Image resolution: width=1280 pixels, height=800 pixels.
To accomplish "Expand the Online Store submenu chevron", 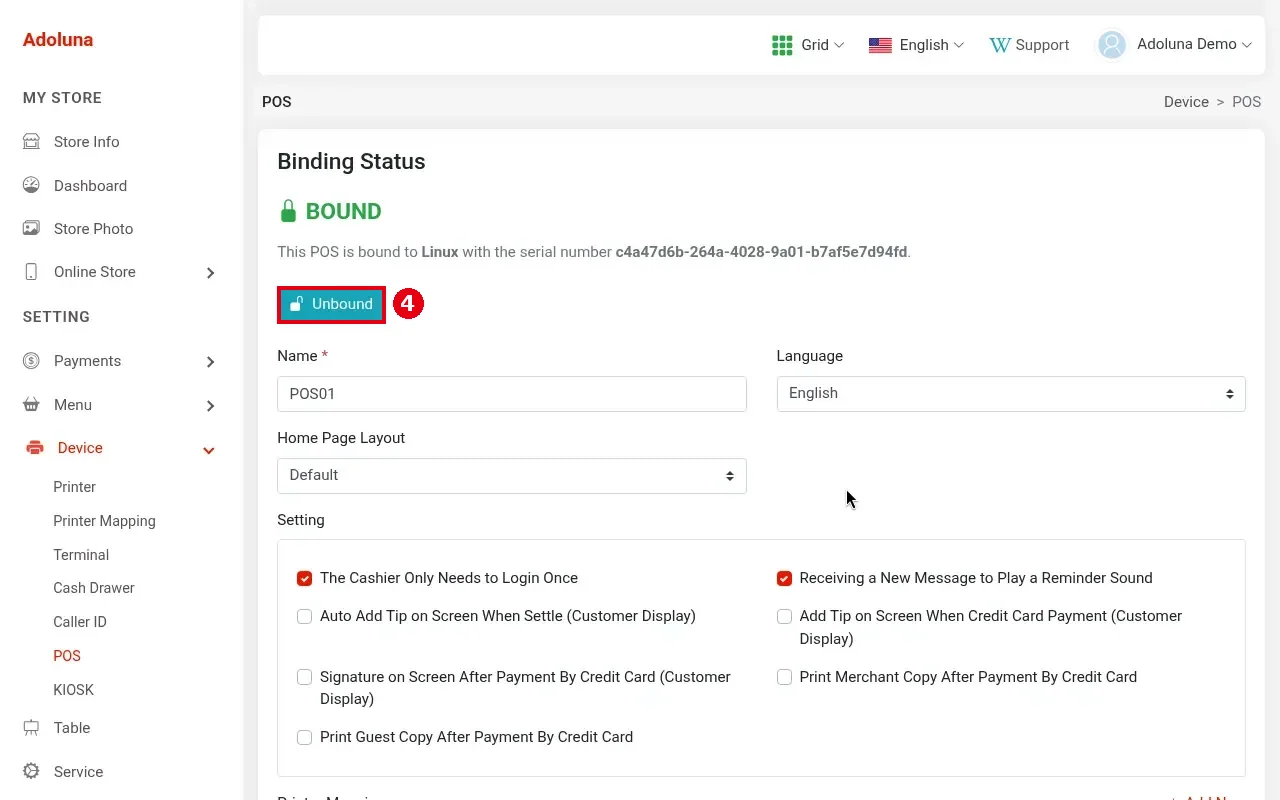I will point(210,273).
